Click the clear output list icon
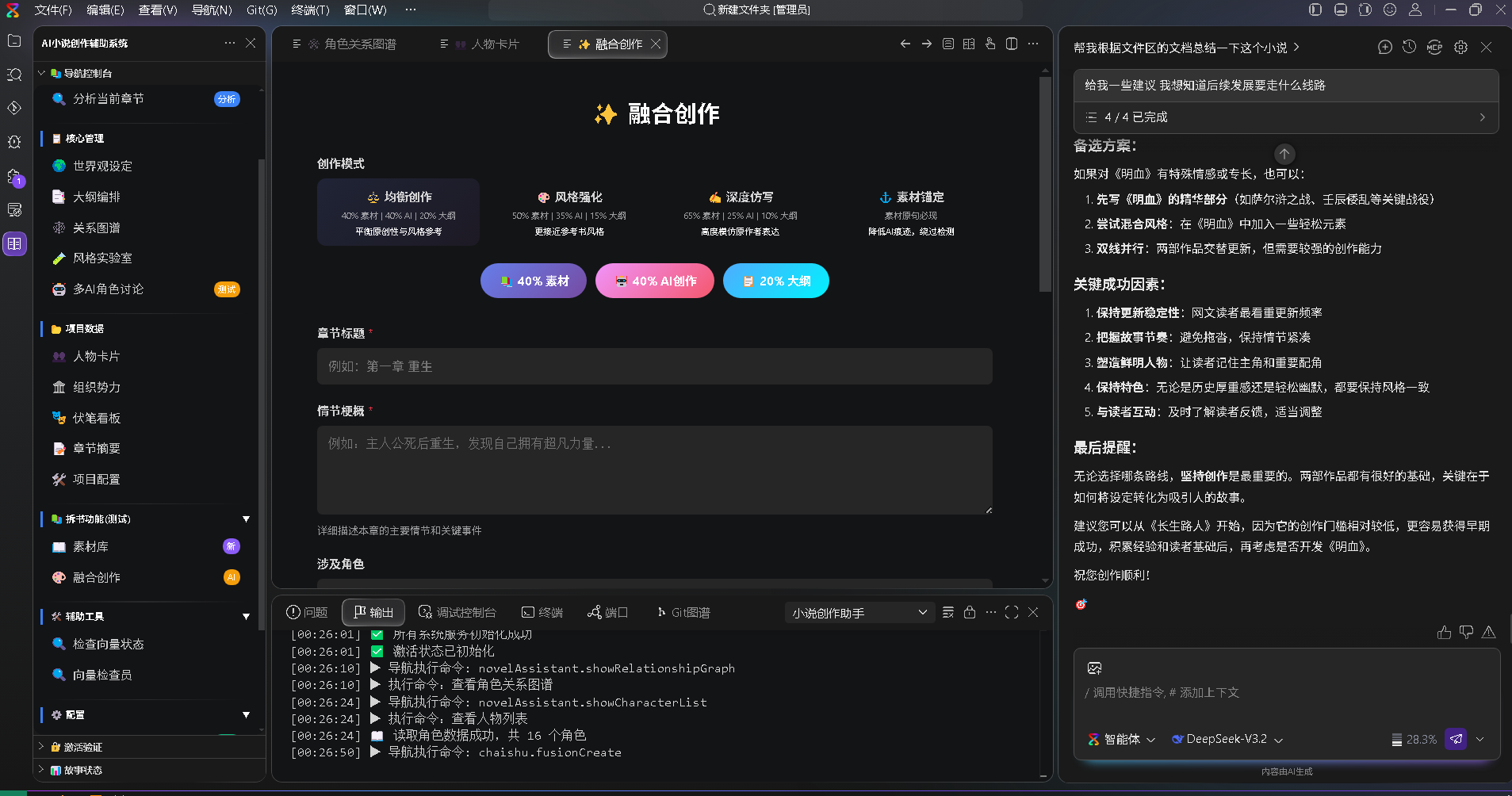 coord(948,612)
